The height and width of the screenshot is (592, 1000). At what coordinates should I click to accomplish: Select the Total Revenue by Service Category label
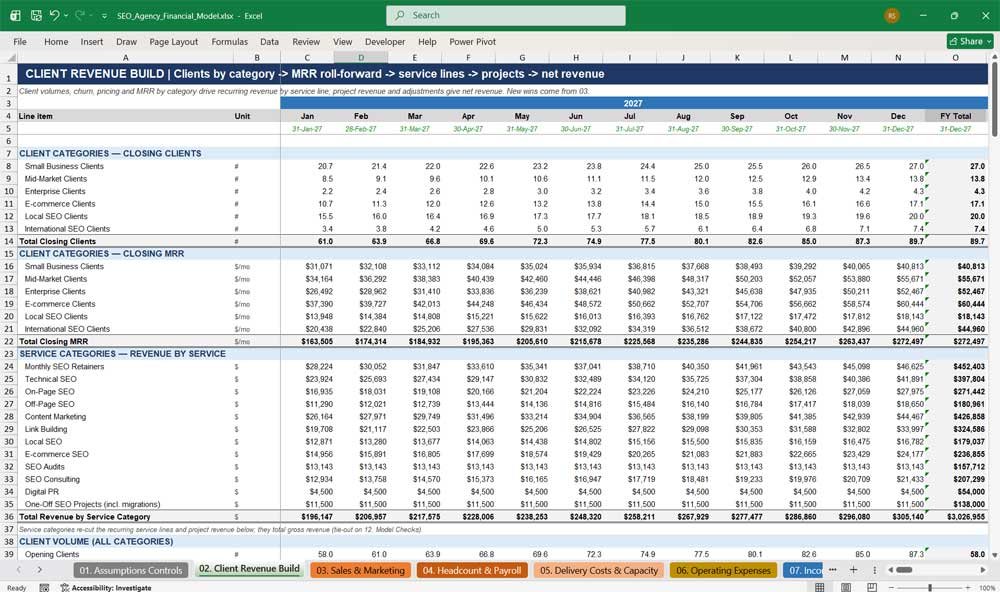[125, 517]
